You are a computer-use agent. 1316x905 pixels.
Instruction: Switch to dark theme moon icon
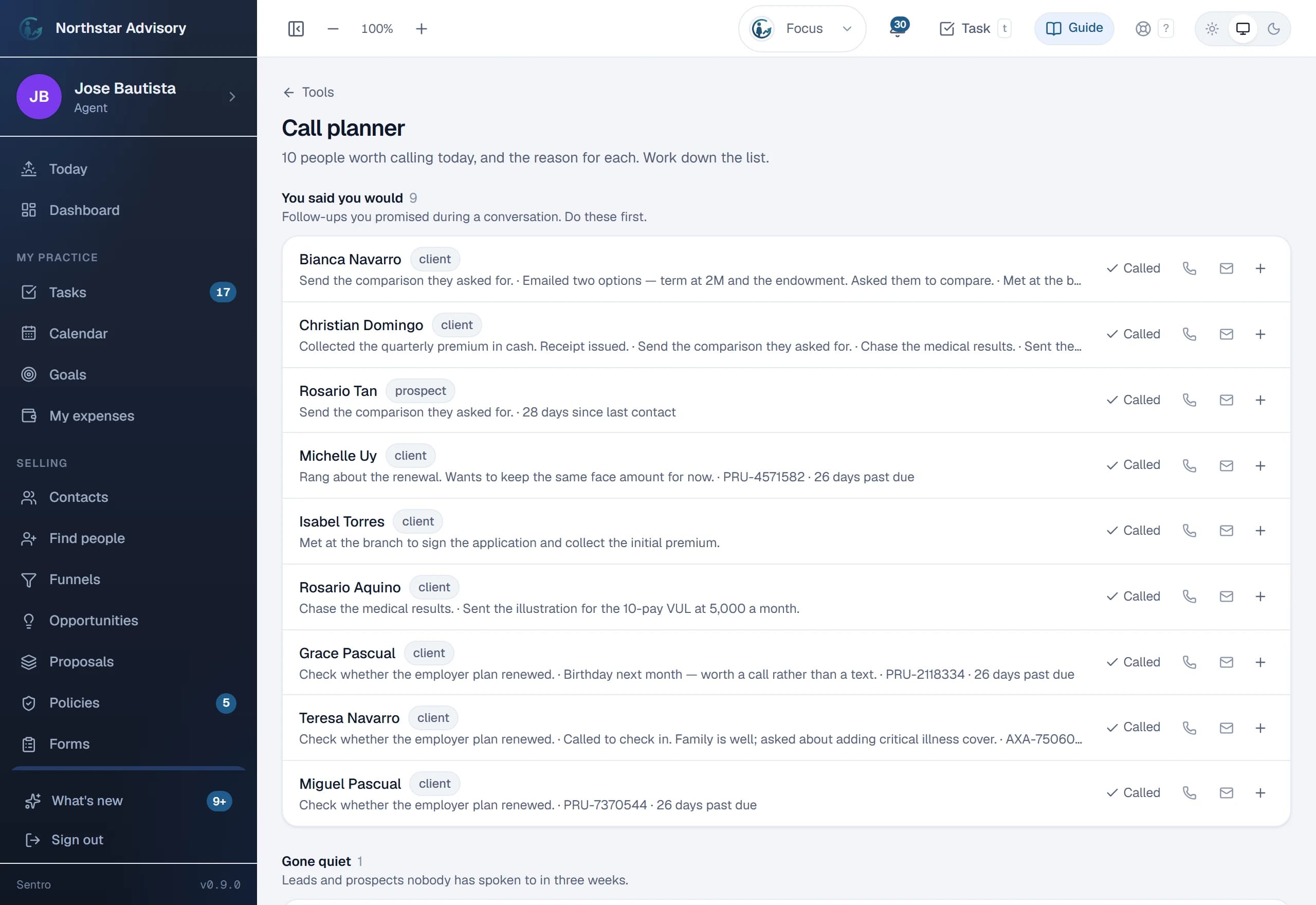point(1273,28)
